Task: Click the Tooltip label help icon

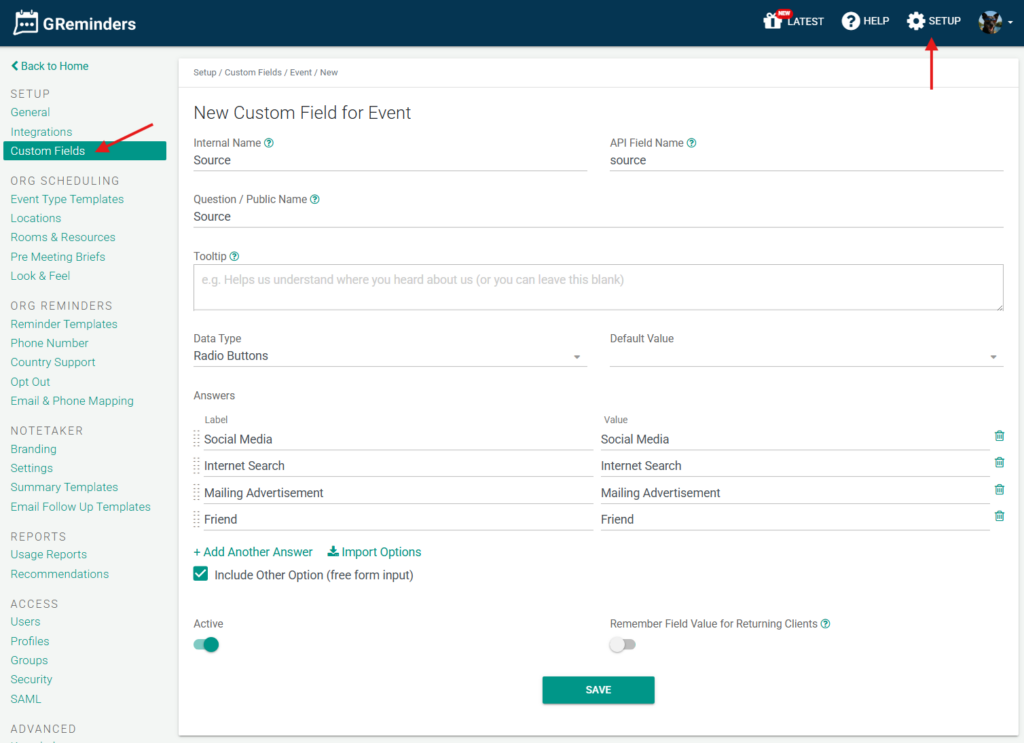Action: tap(235, 257)
